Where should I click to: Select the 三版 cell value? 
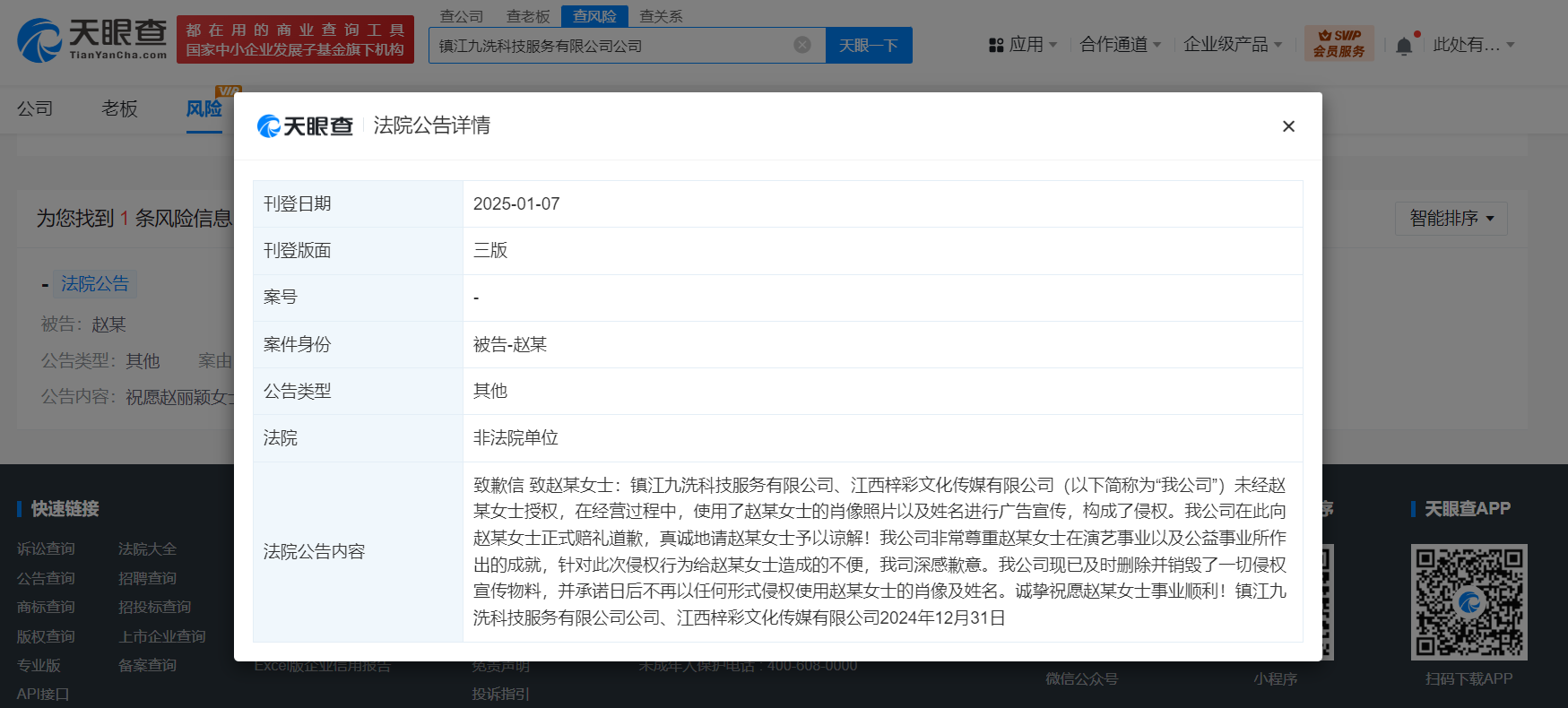(490, 250)
